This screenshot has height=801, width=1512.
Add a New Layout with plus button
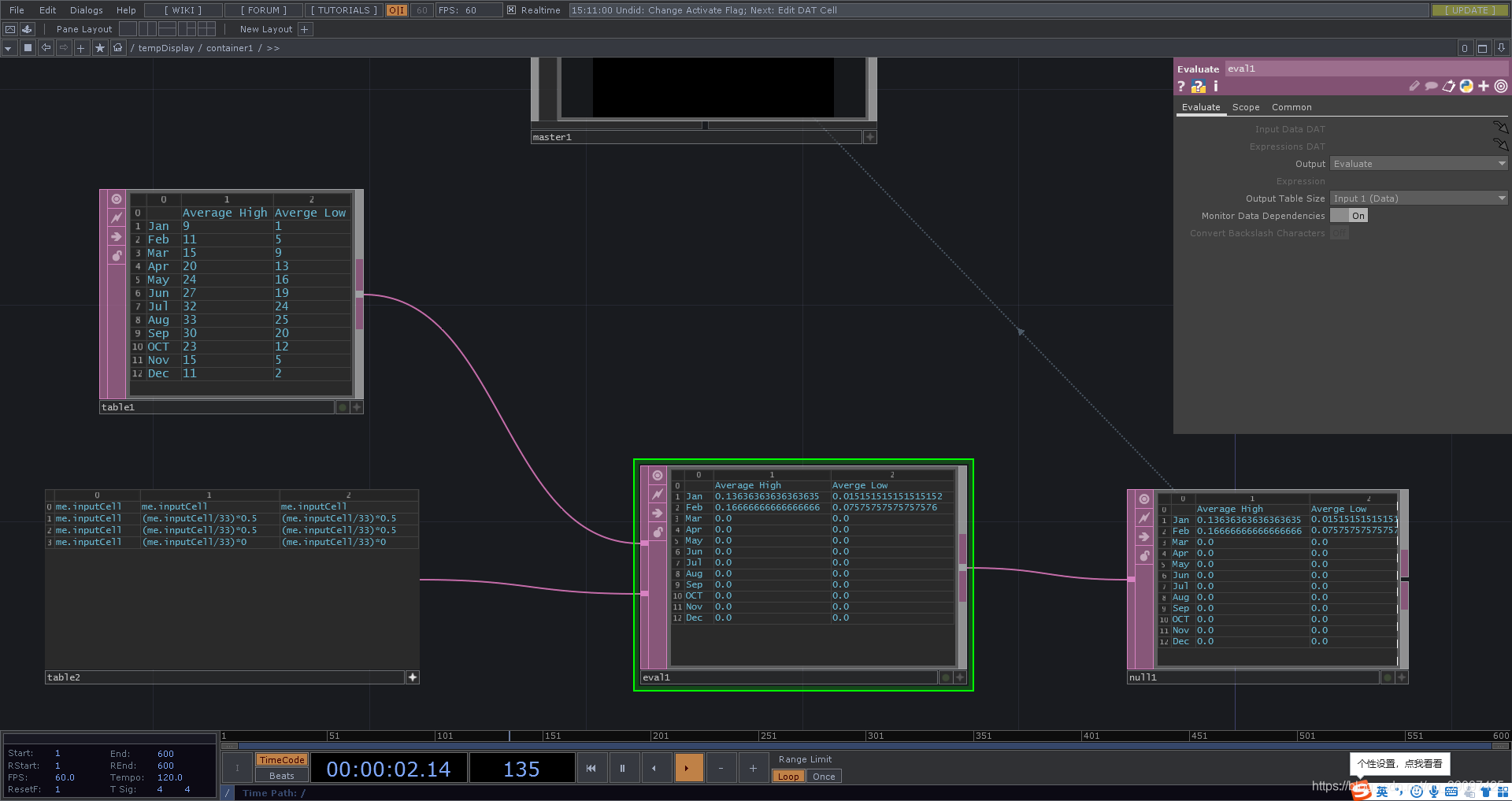pyautogui.click(x=306, y=29)
